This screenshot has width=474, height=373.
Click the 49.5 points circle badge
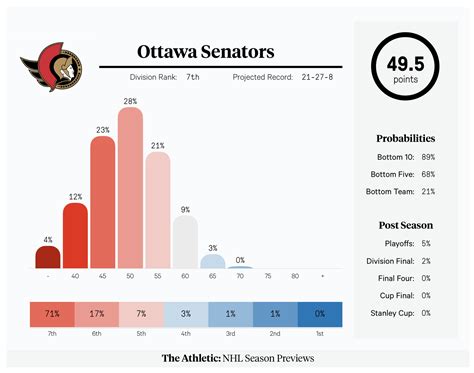pyautogui.click(x=405, y=66)
